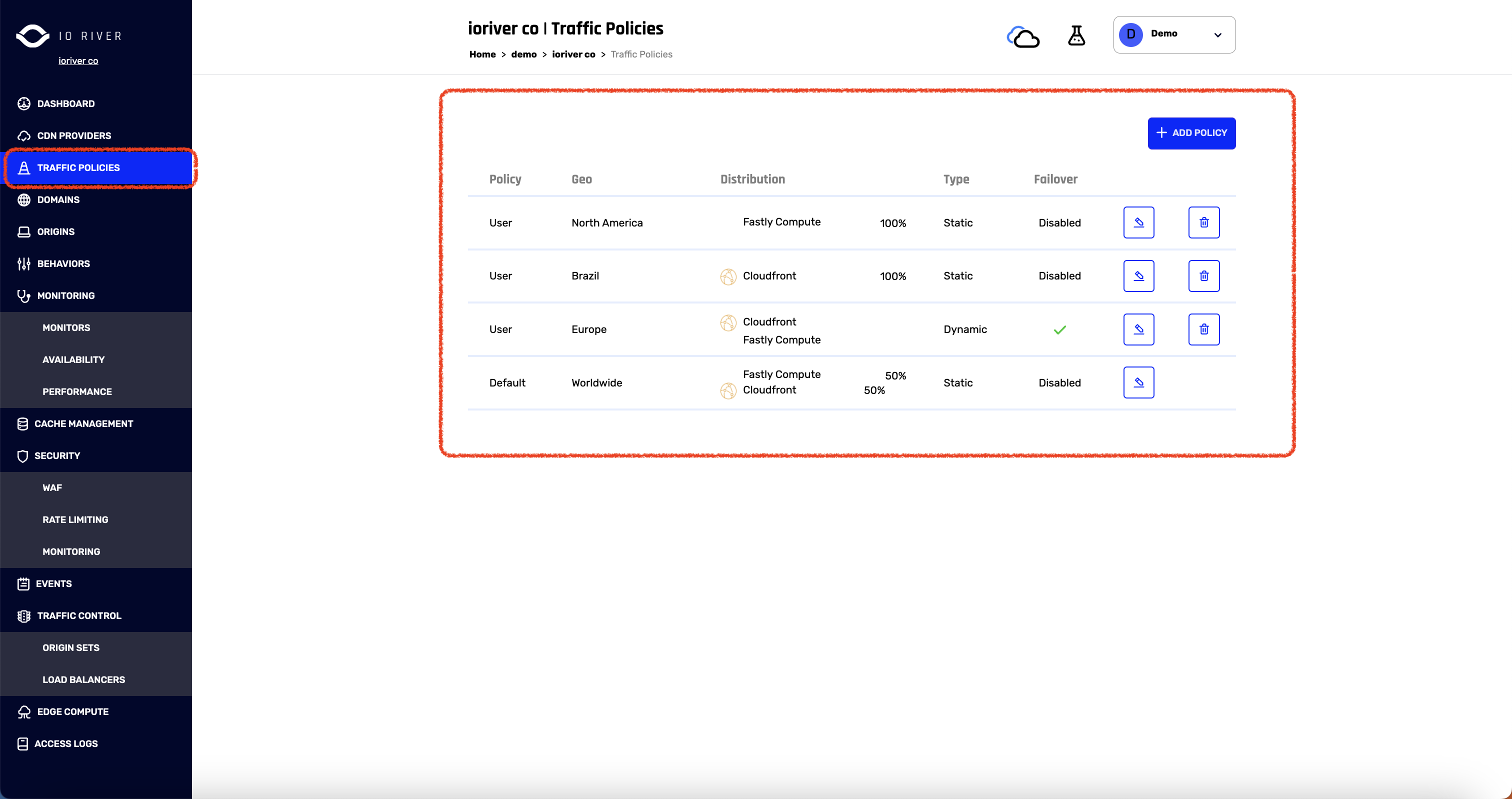This screenshot has height=799, width=1512.
Task: Click the Failover column header
Action: tap(1055, 179)
